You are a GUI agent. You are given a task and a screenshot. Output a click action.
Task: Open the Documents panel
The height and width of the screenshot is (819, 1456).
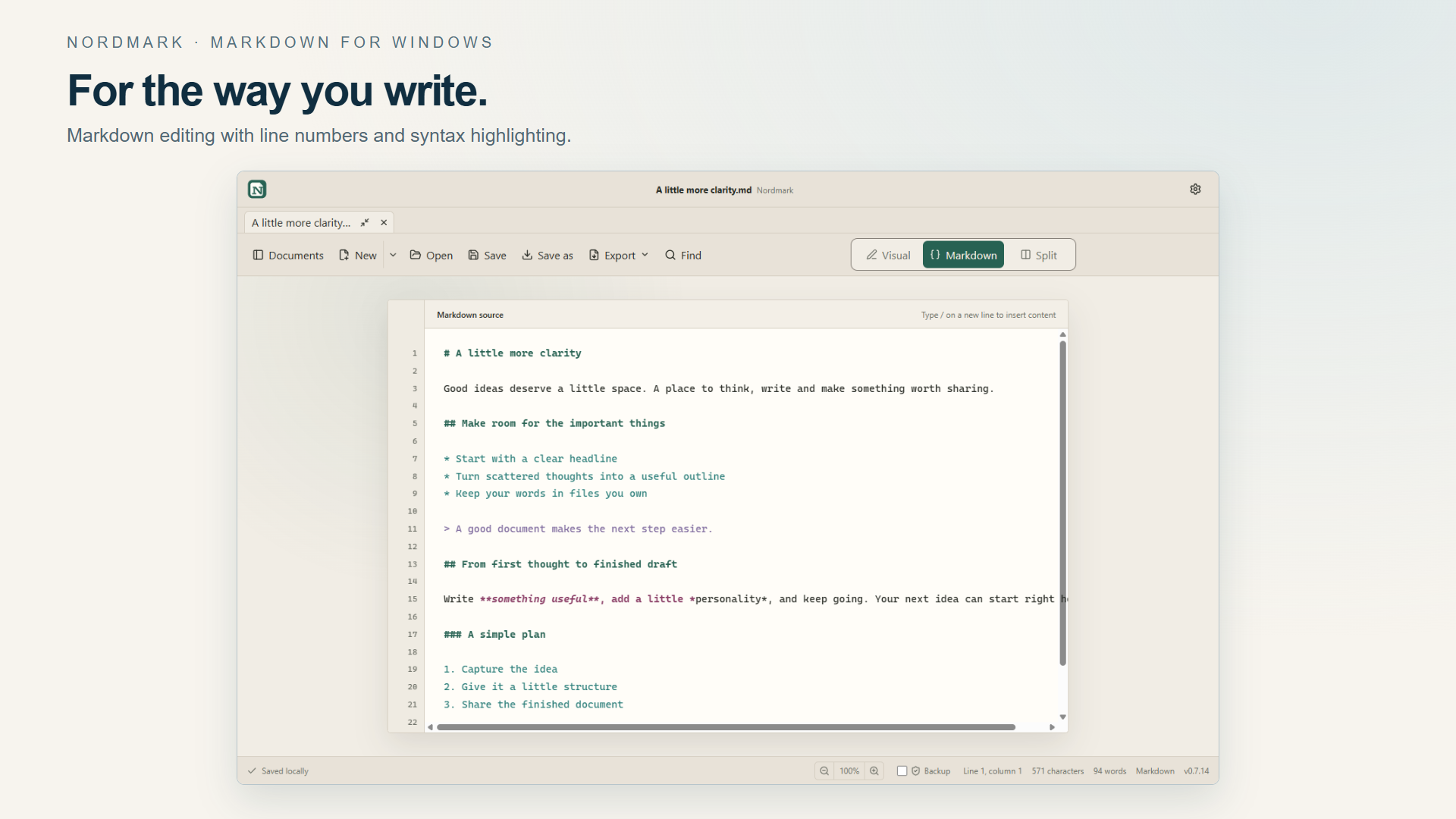click(288, 256)
